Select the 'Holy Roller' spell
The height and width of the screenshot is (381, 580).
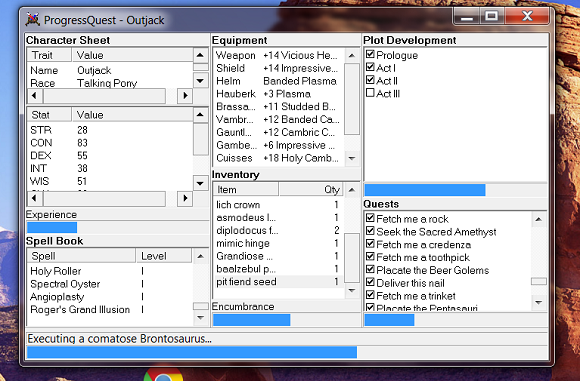click(x=110, y=271)
